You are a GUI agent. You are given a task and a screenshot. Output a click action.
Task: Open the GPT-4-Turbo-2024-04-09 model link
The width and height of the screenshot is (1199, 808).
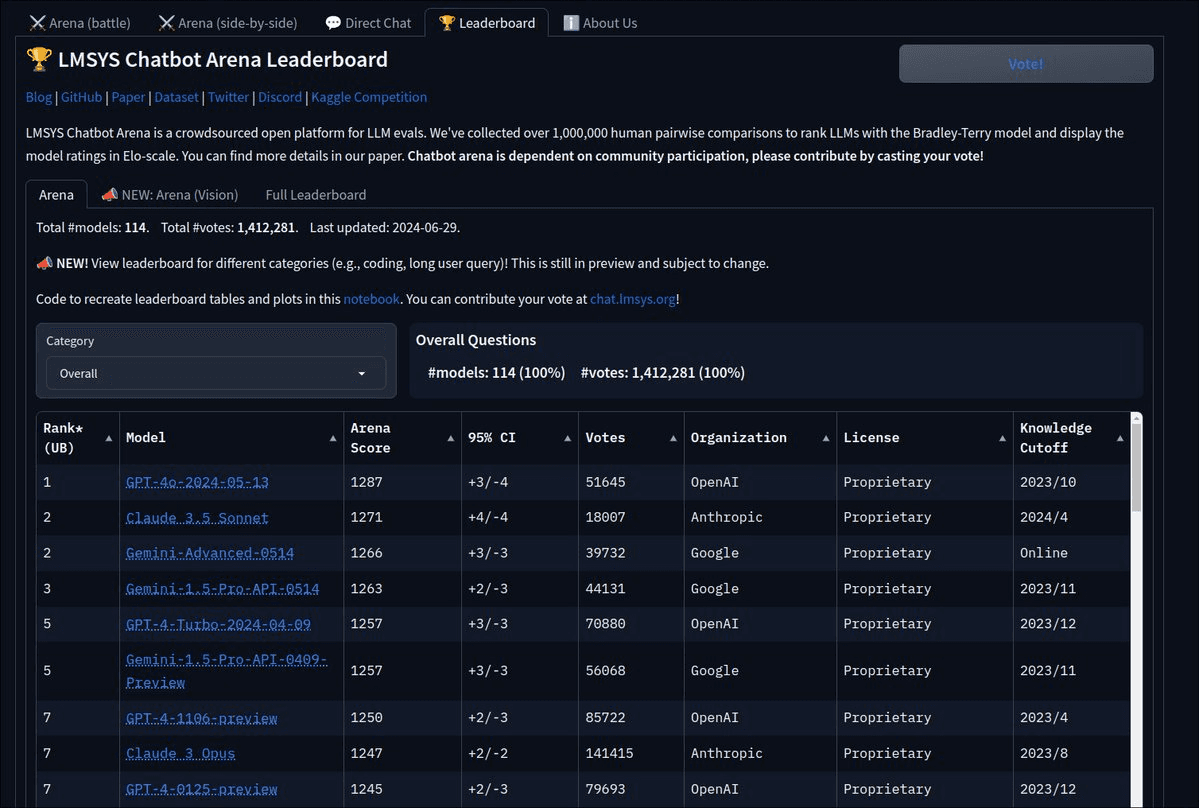(219, 624)
